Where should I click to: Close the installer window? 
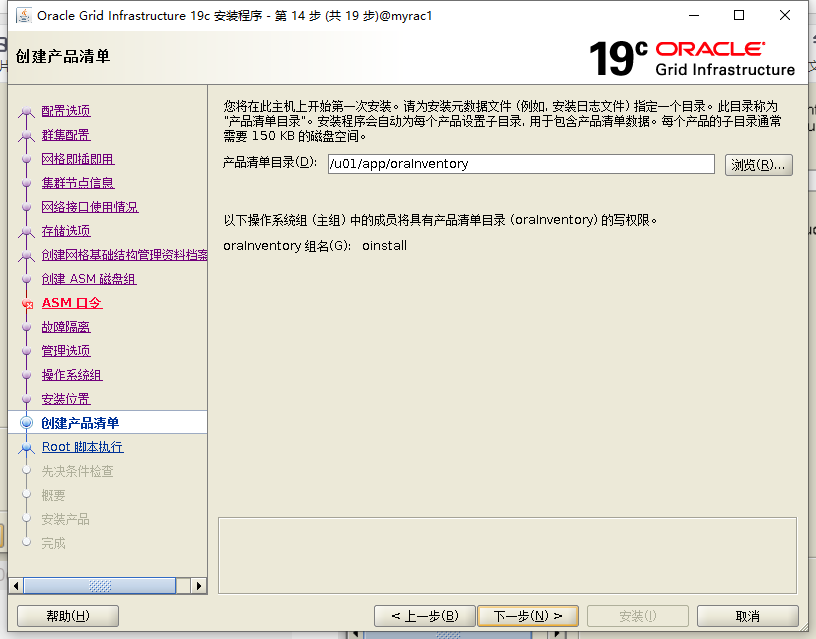[785, 15]
